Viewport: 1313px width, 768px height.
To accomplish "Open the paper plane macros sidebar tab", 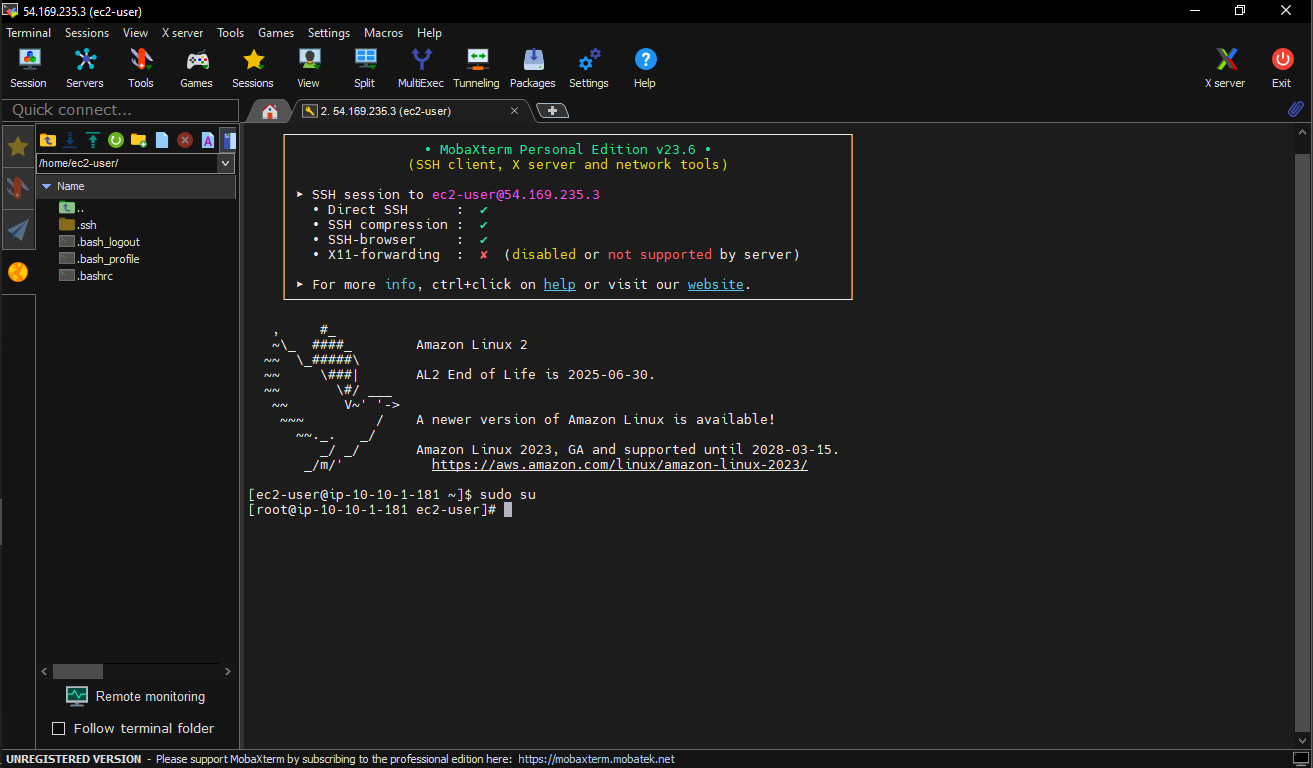I will (x=18, y=230).
